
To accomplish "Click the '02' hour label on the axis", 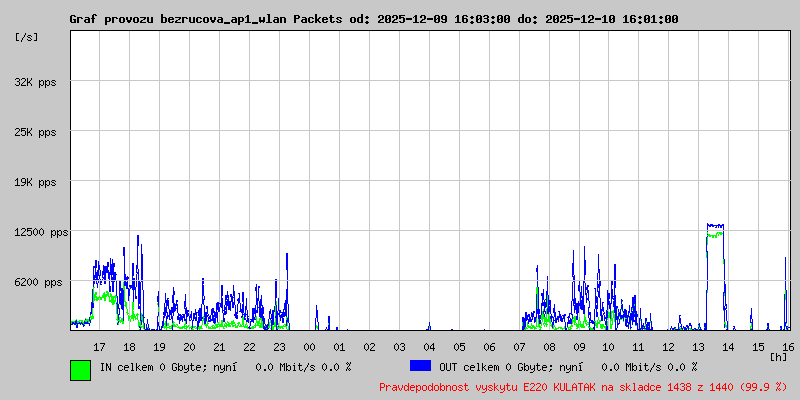I will [x=369, y=347].
